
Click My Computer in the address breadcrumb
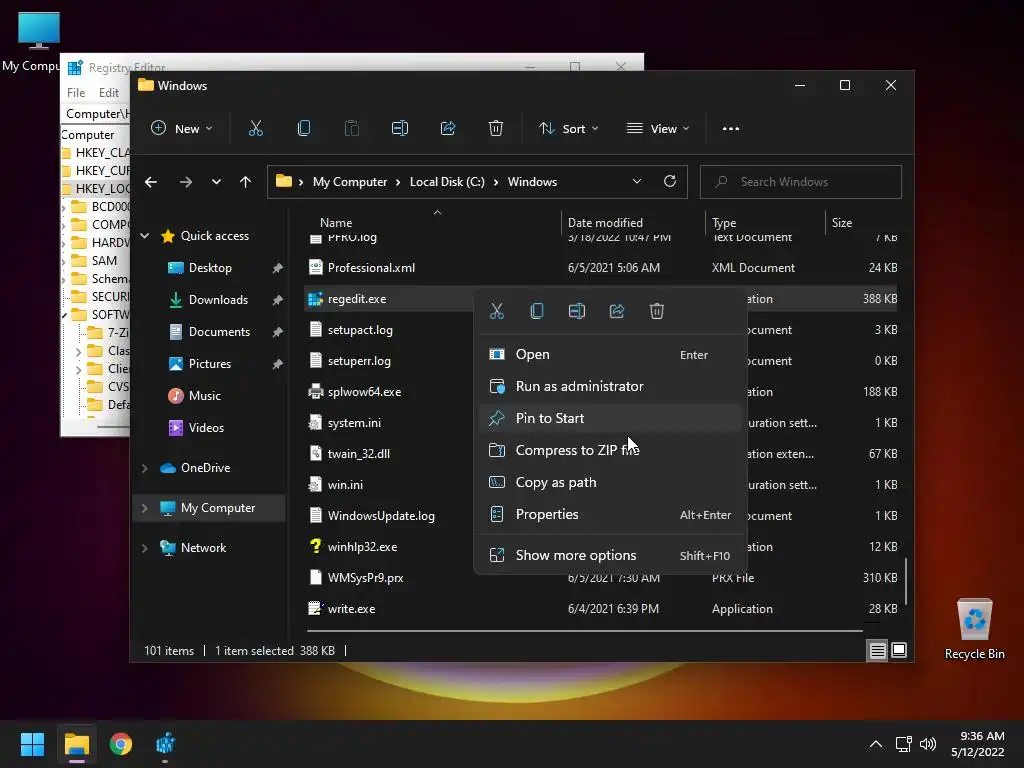(x=349, y=182)
